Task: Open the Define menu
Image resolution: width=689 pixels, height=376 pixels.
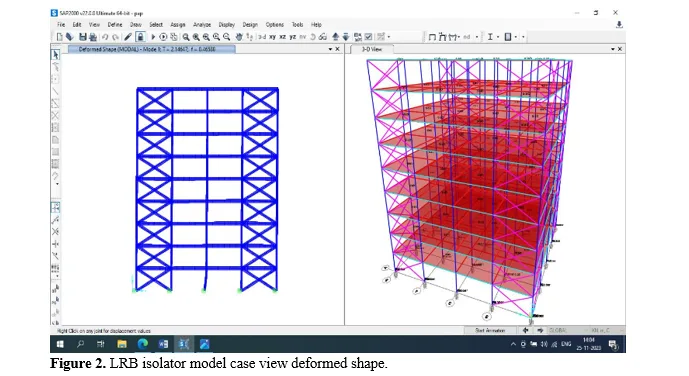Action: (x=115, y=25)
